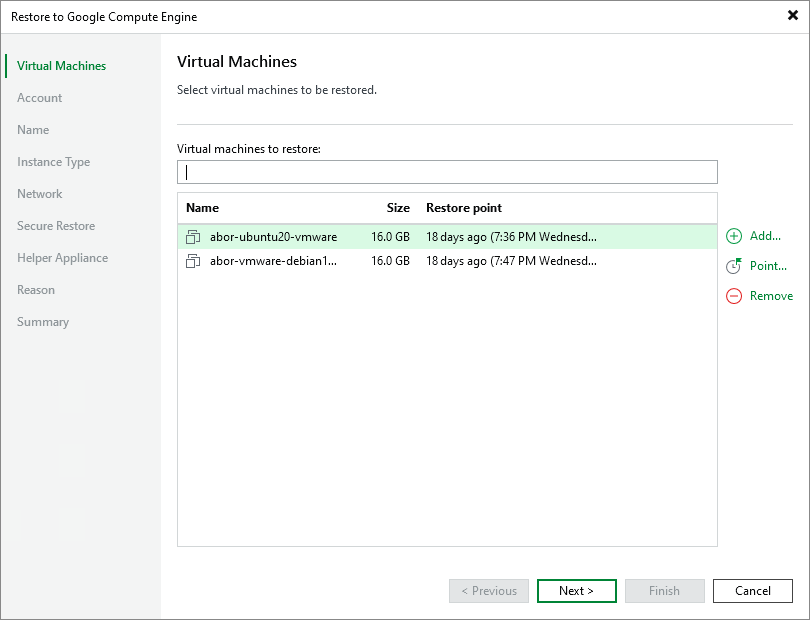Switch to the Instance Type step

[53, 162]
